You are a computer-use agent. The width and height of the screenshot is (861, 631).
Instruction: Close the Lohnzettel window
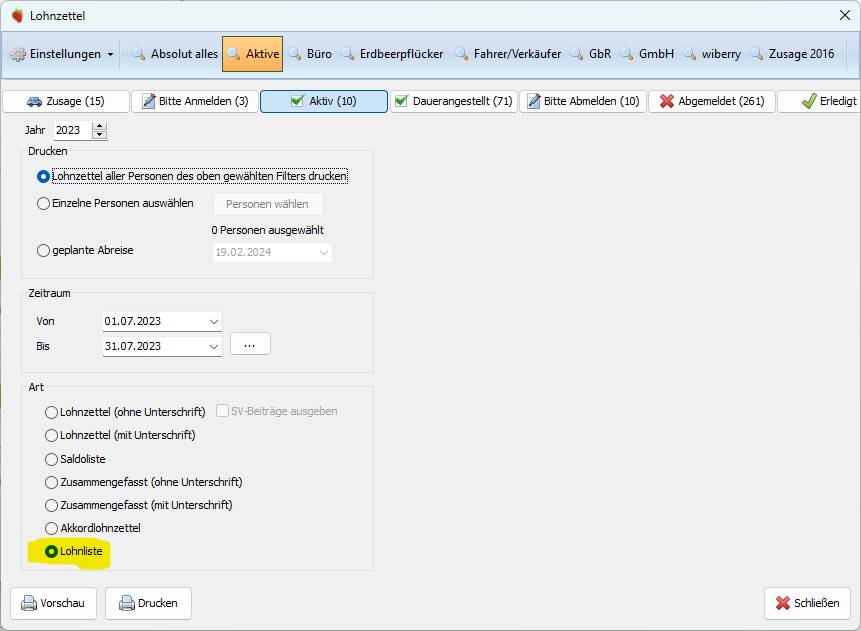[845, 15]
